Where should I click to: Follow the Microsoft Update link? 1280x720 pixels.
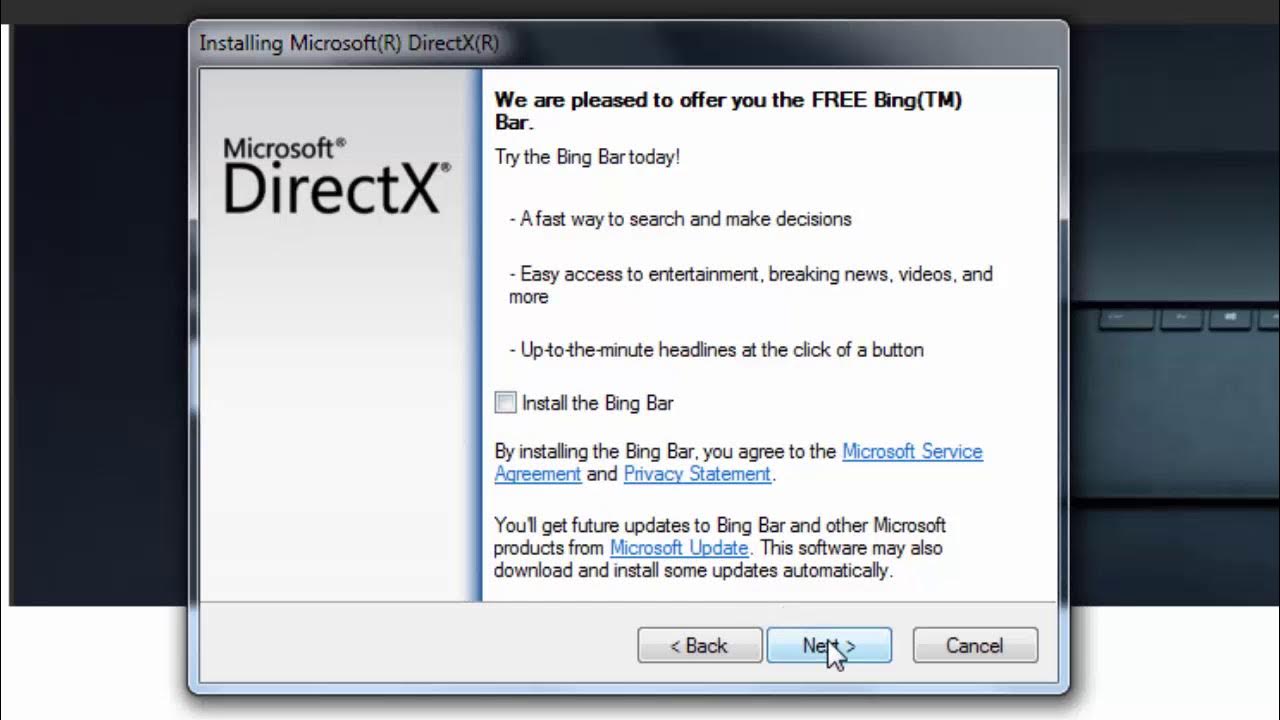point(679,548)
